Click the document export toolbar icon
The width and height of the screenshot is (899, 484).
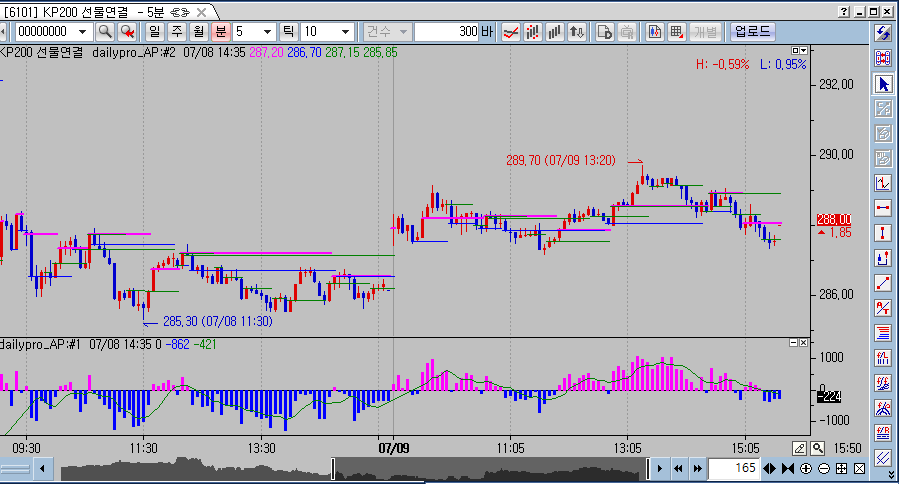pyautogui.click(x=604, y=32)
